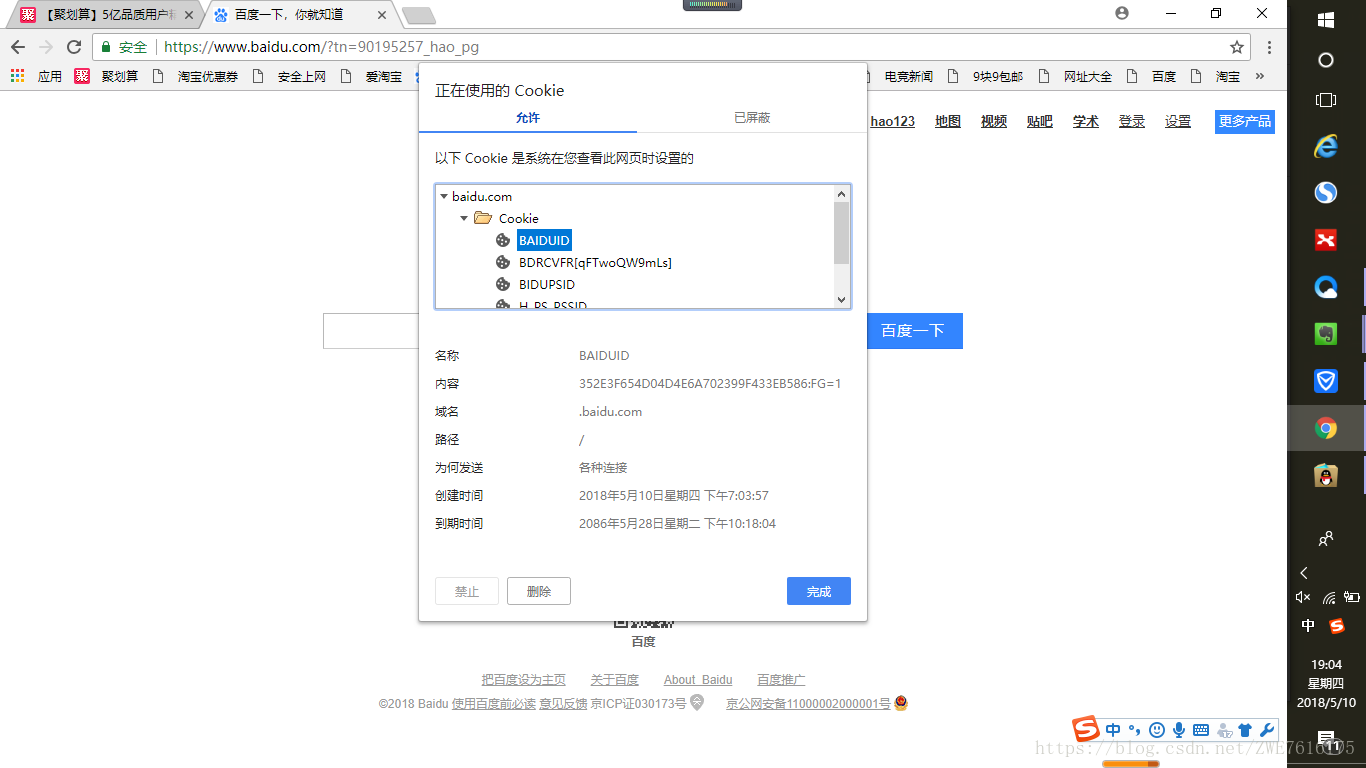Open the 9块9包邮 bookmark
The width and height of the screenshot is (1366, 768).
pos(985,76)
